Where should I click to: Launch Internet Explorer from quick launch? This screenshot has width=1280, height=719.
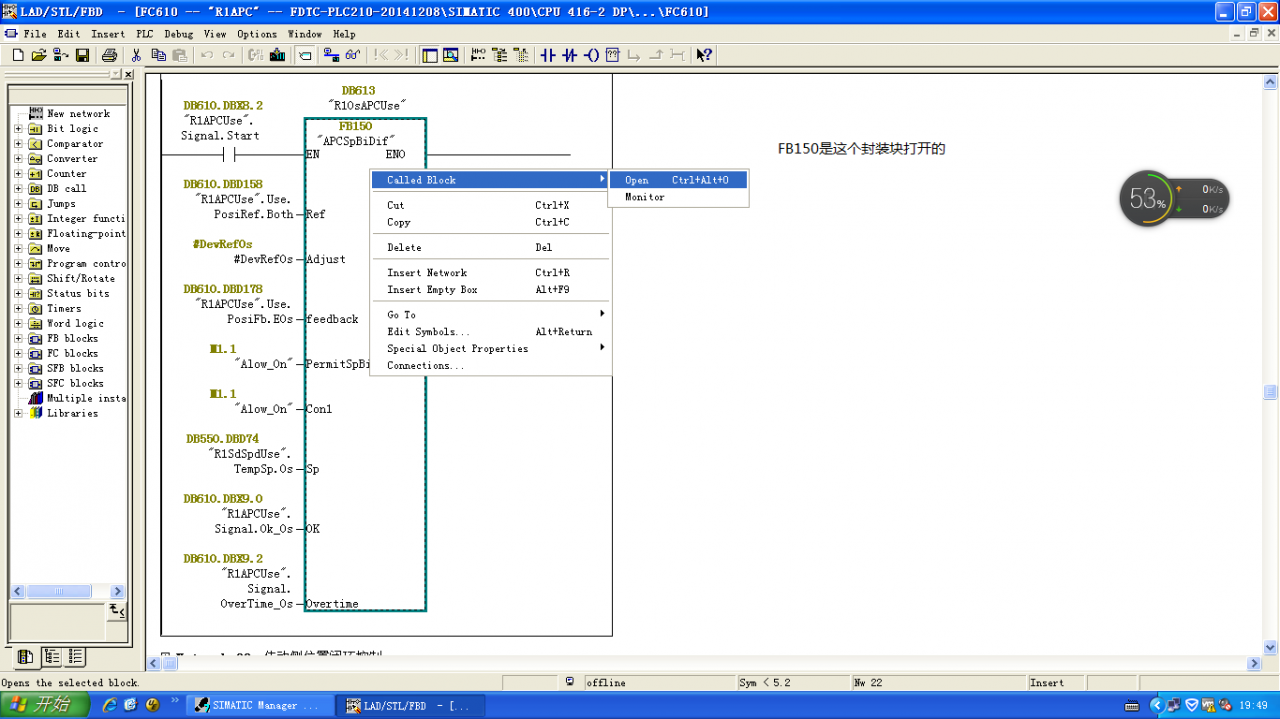coord(110,705)
